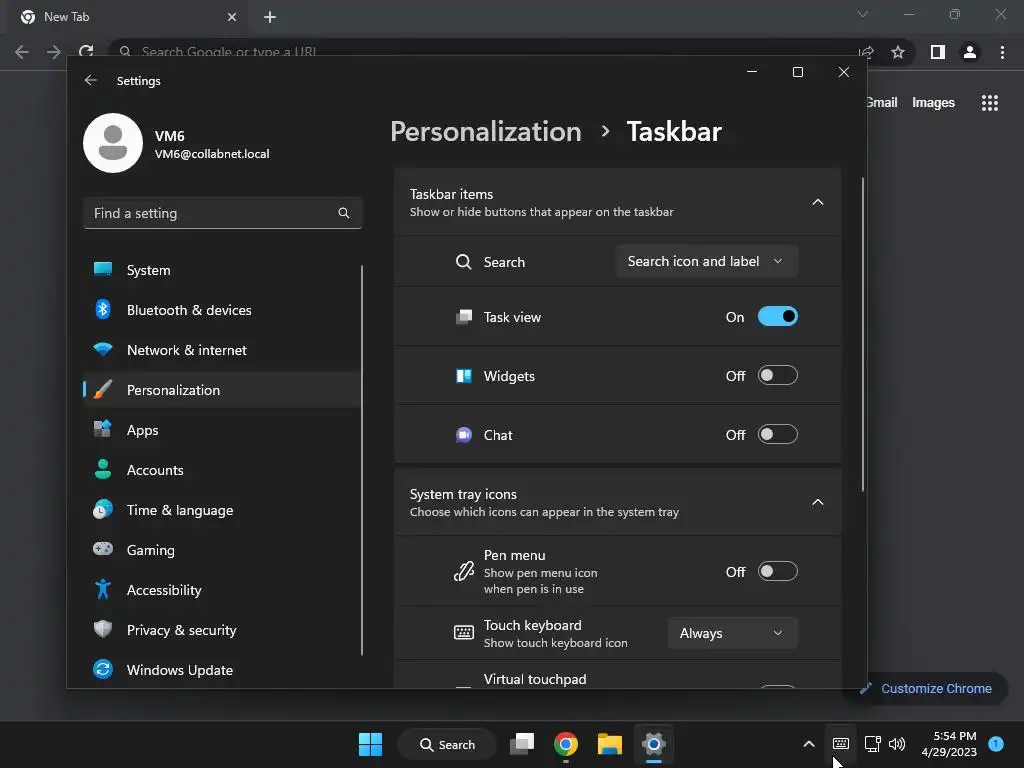Click the Settings back arrow
The width and height of the screenshot is (1024, 768).
point(91,80)
